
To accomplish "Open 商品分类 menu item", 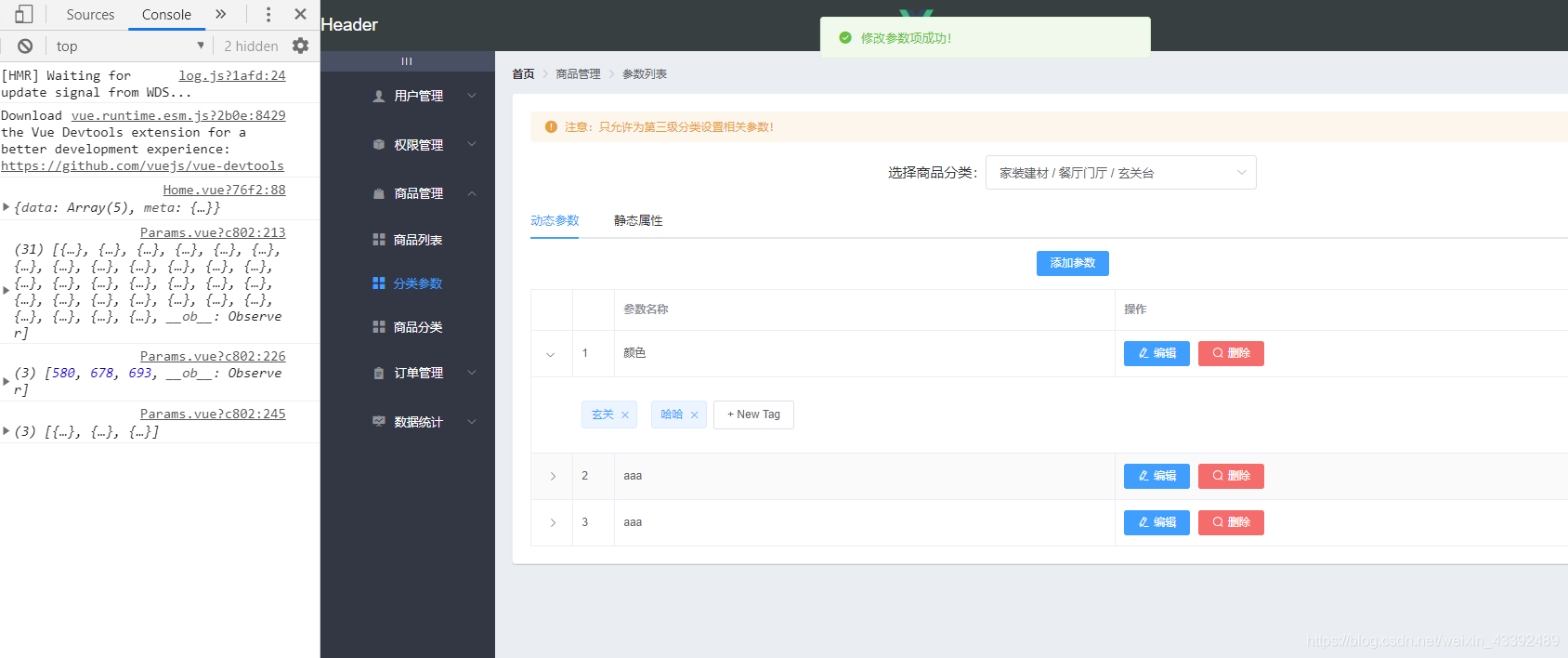I will coord(417,327).
